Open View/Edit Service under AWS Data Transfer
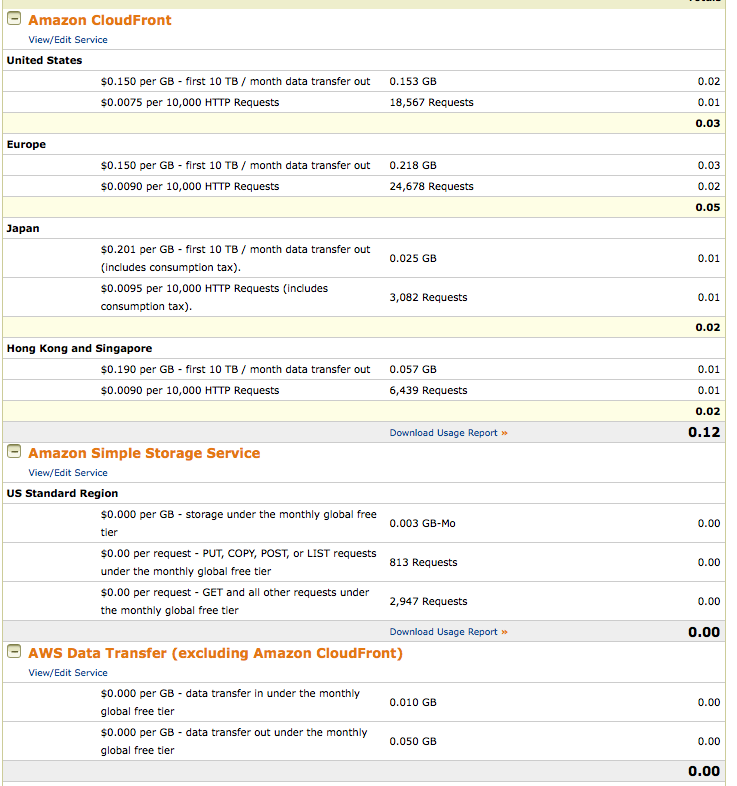The width and height of the screenshot is (737, 786). pos(68,673)
